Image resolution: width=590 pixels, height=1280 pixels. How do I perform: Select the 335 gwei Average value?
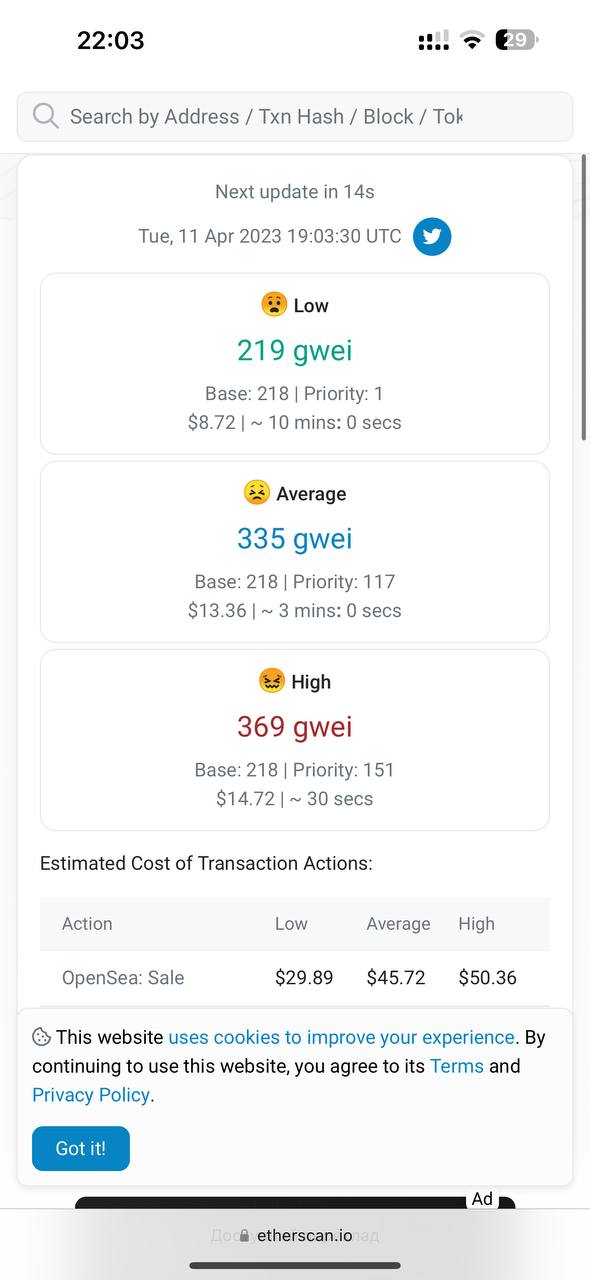(x=295, y=539)
